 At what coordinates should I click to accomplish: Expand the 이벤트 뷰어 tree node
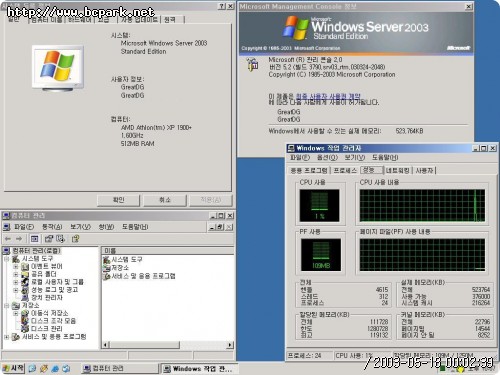pyautogui.click(x=15, y=267)
